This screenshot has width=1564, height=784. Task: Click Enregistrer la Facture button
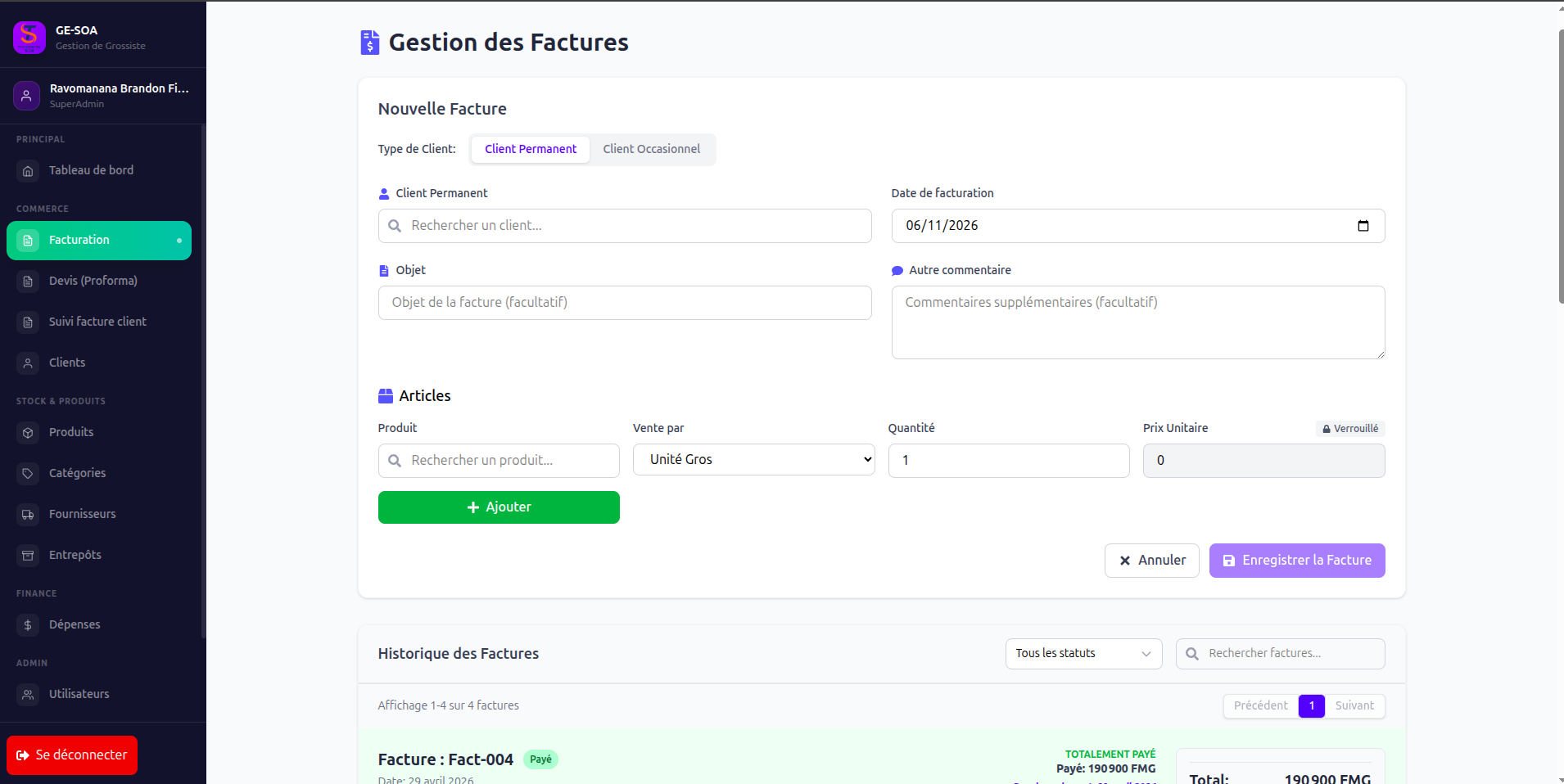[1297, 561]
